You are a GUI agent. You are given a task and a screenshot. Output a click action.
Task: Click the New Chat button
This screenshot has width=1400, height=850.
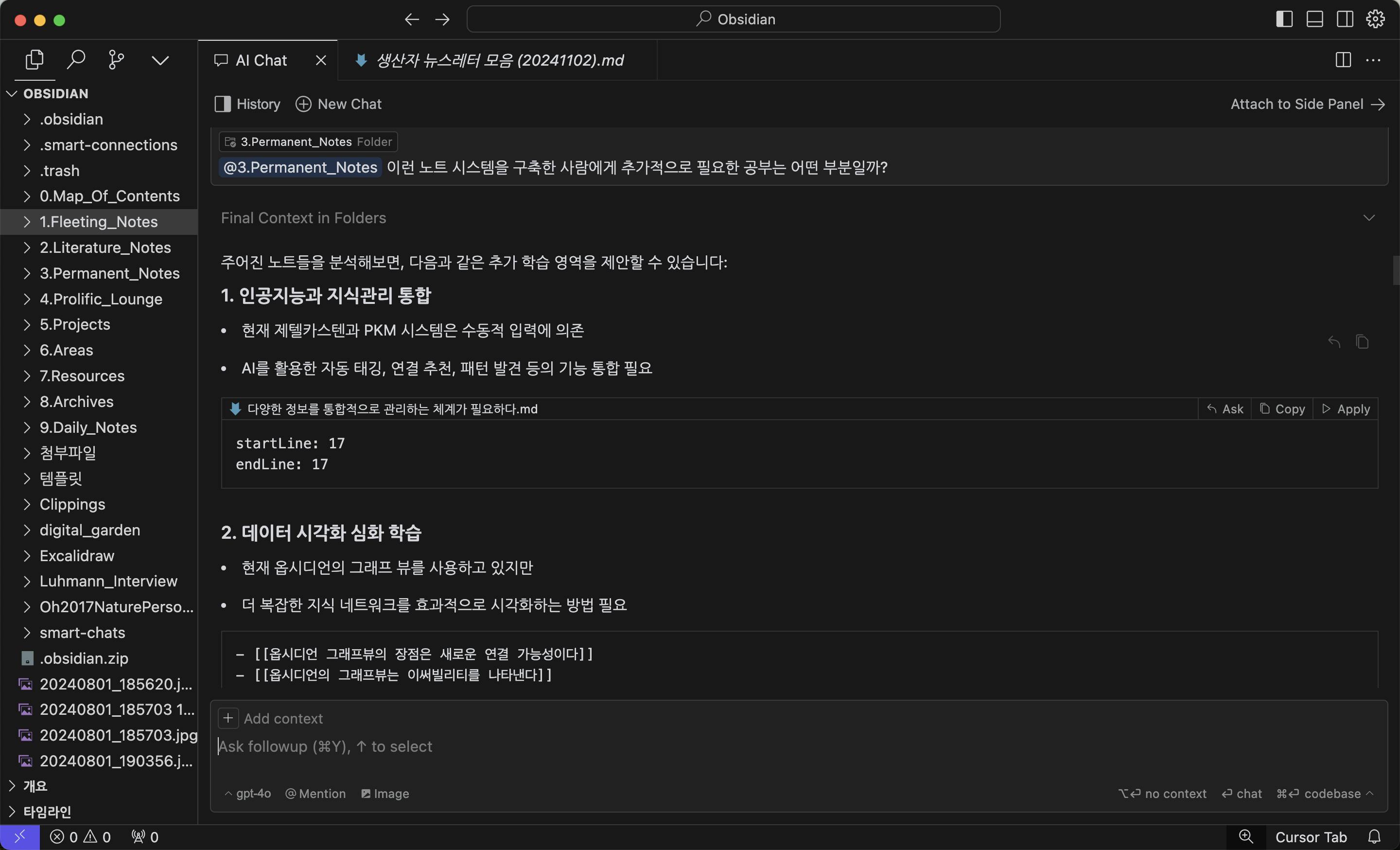click(339, 104)
